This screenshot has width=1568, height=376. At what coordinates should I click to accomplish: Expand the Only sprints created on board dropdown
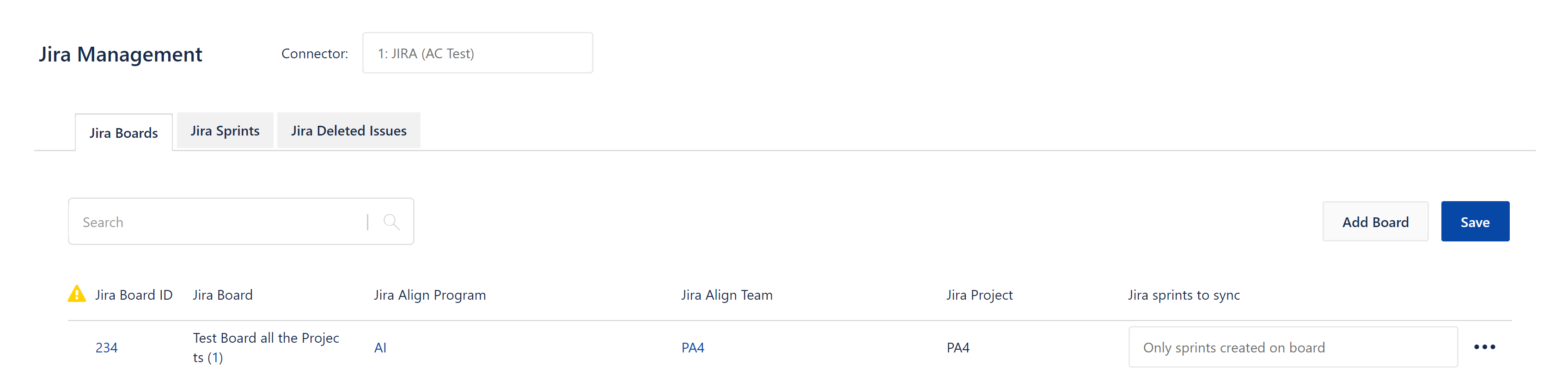point(1292,347)
